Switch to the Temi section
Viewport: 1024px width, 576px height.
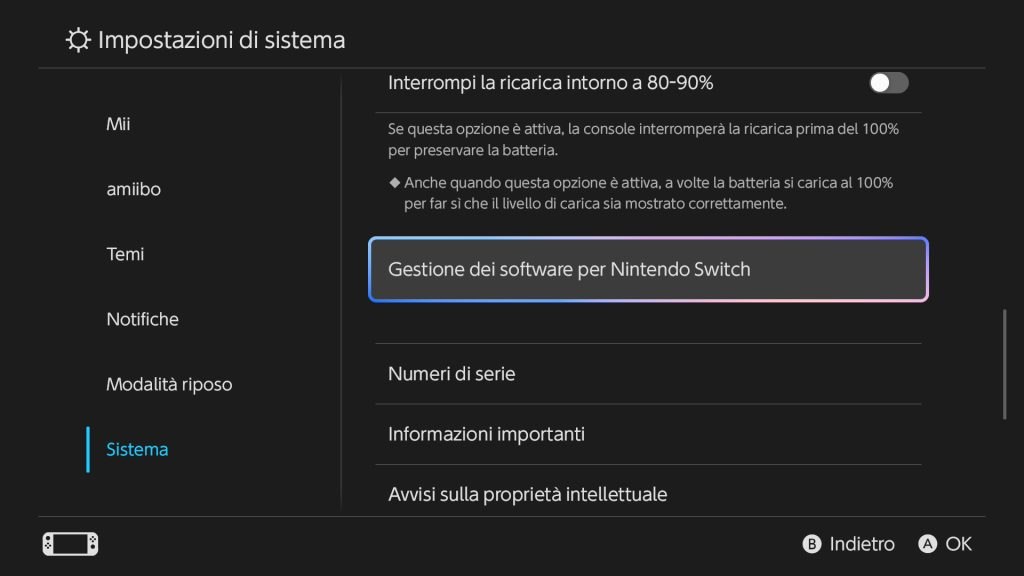tap(123, 253)
